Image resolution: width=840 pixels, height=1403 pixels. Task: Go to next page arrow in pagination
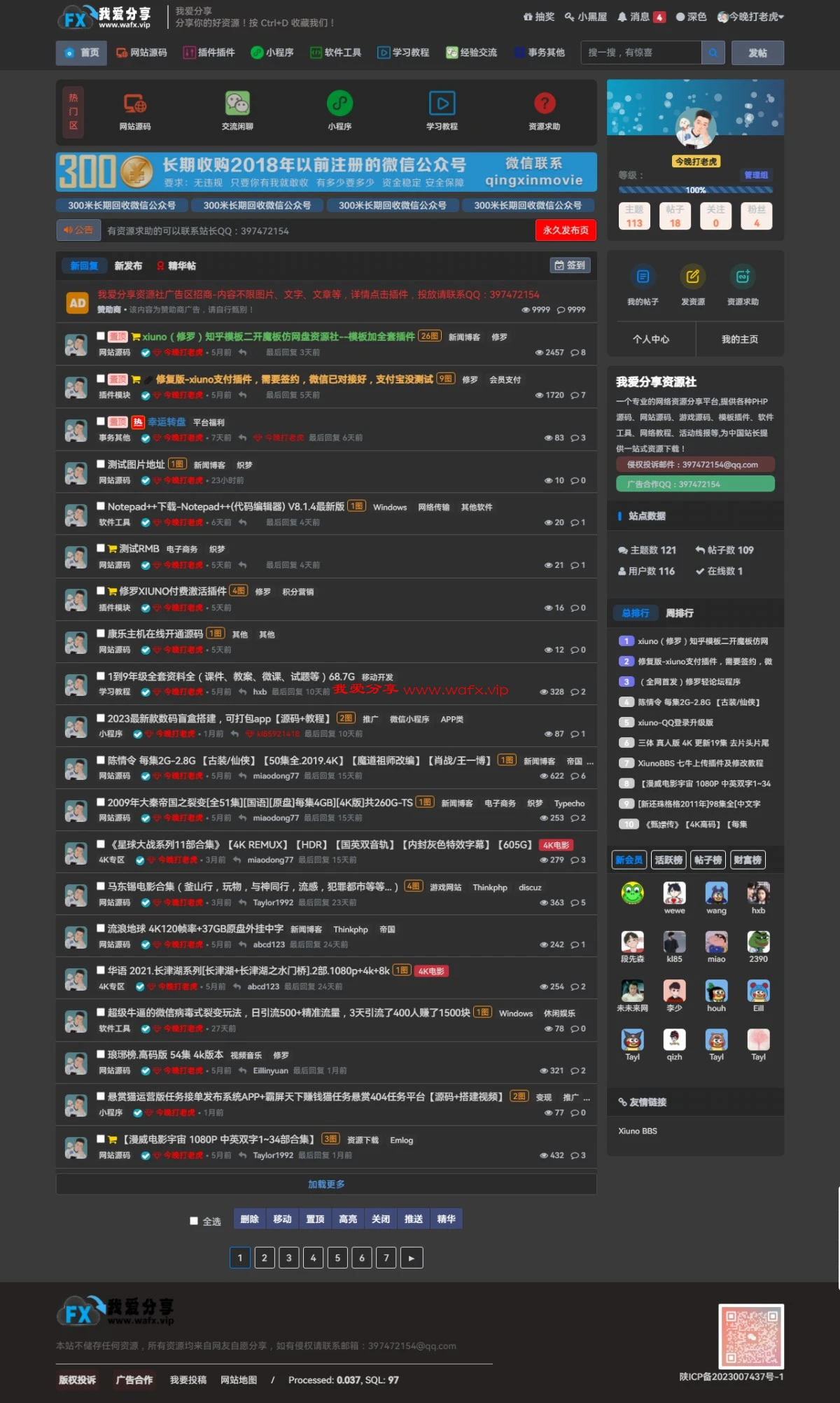point(411,1258)
